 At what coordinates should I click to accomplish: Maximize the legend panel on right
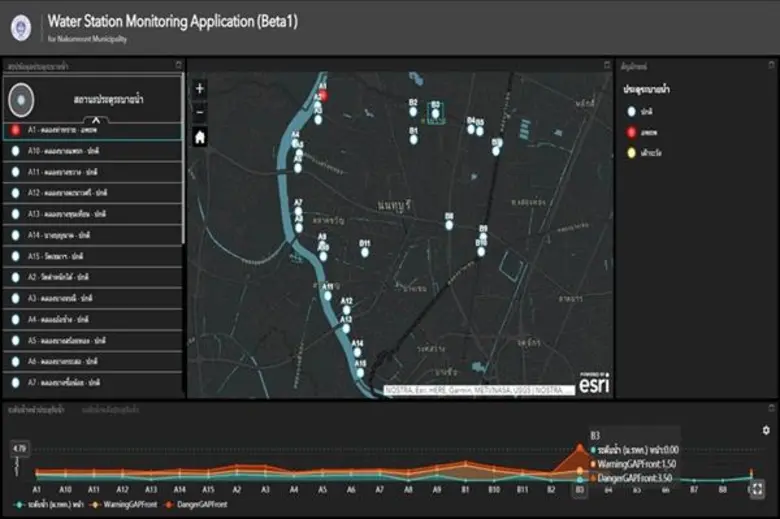pyautogui.click(x=772, y=65)
